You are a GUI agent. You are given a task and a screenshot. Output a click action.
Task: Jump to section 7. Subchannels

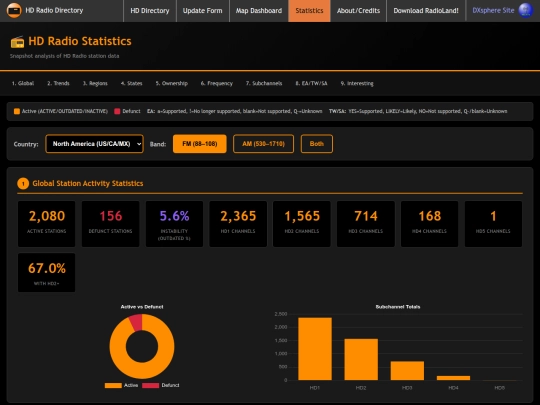click(x=264, y=83)
